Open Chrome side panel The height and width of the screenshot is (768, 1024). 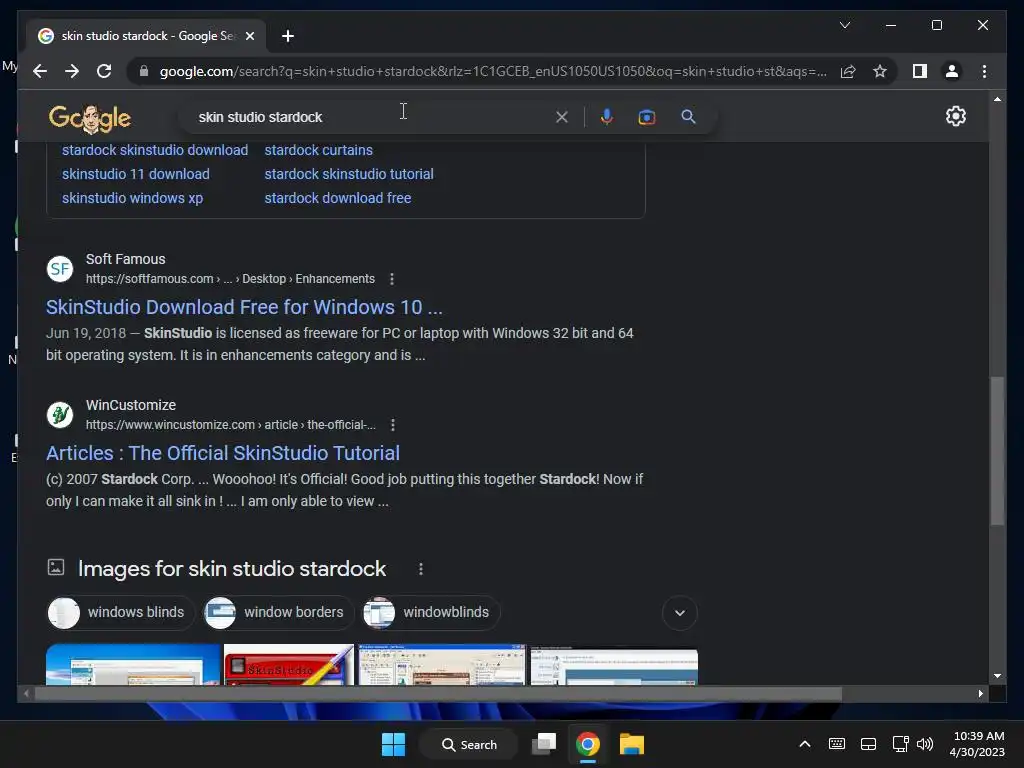(920, 71)
